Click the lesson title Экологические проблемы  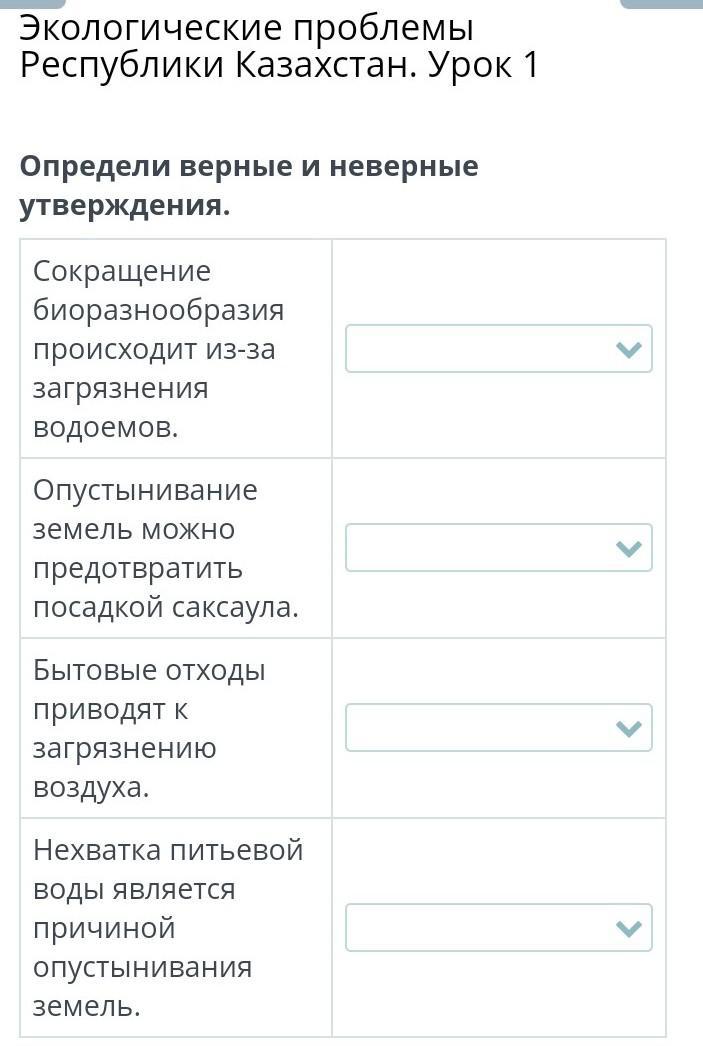point(247,27)
